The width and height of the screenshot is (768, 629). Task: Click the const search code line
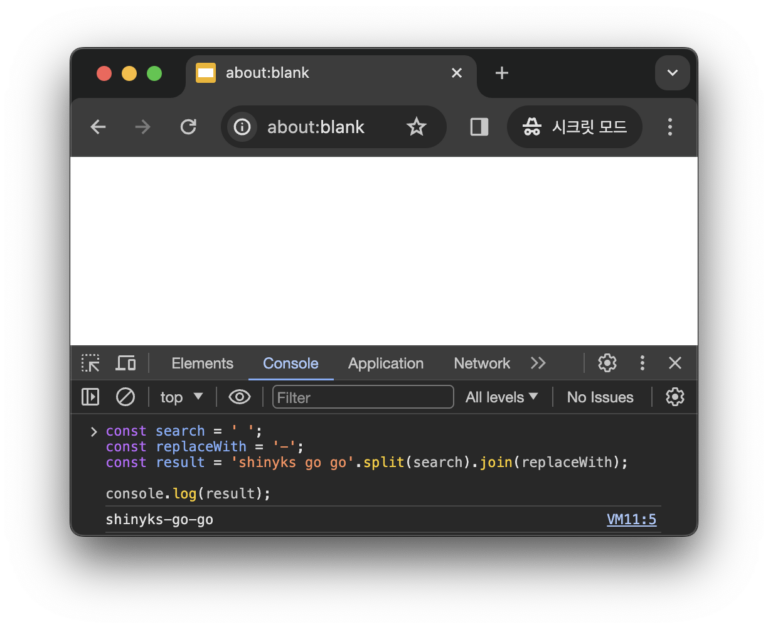point(184,431)
